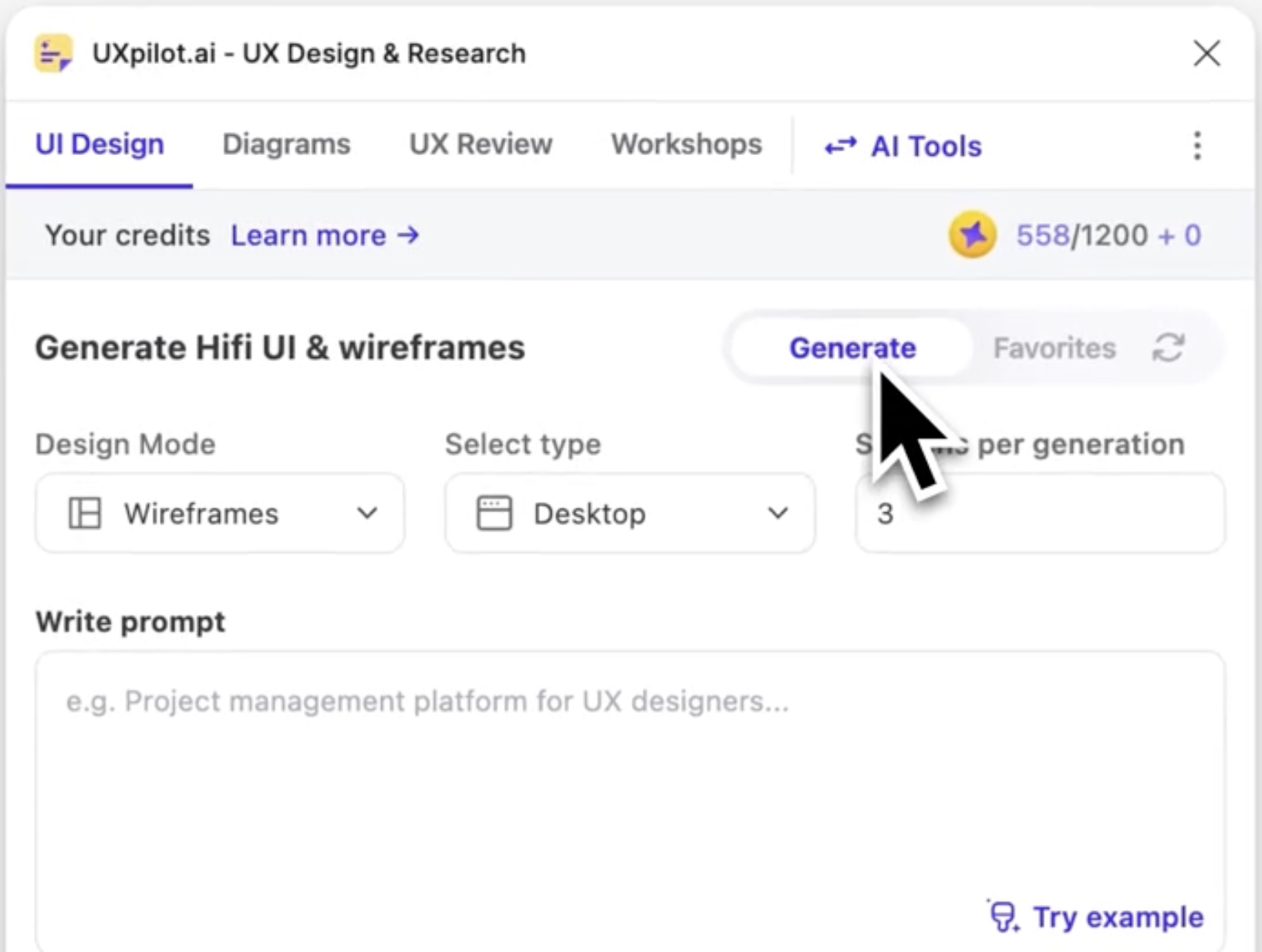Click the AI Tools swap arrows icon
This screenshot has width=1262, height=952.
coord(840,146)
